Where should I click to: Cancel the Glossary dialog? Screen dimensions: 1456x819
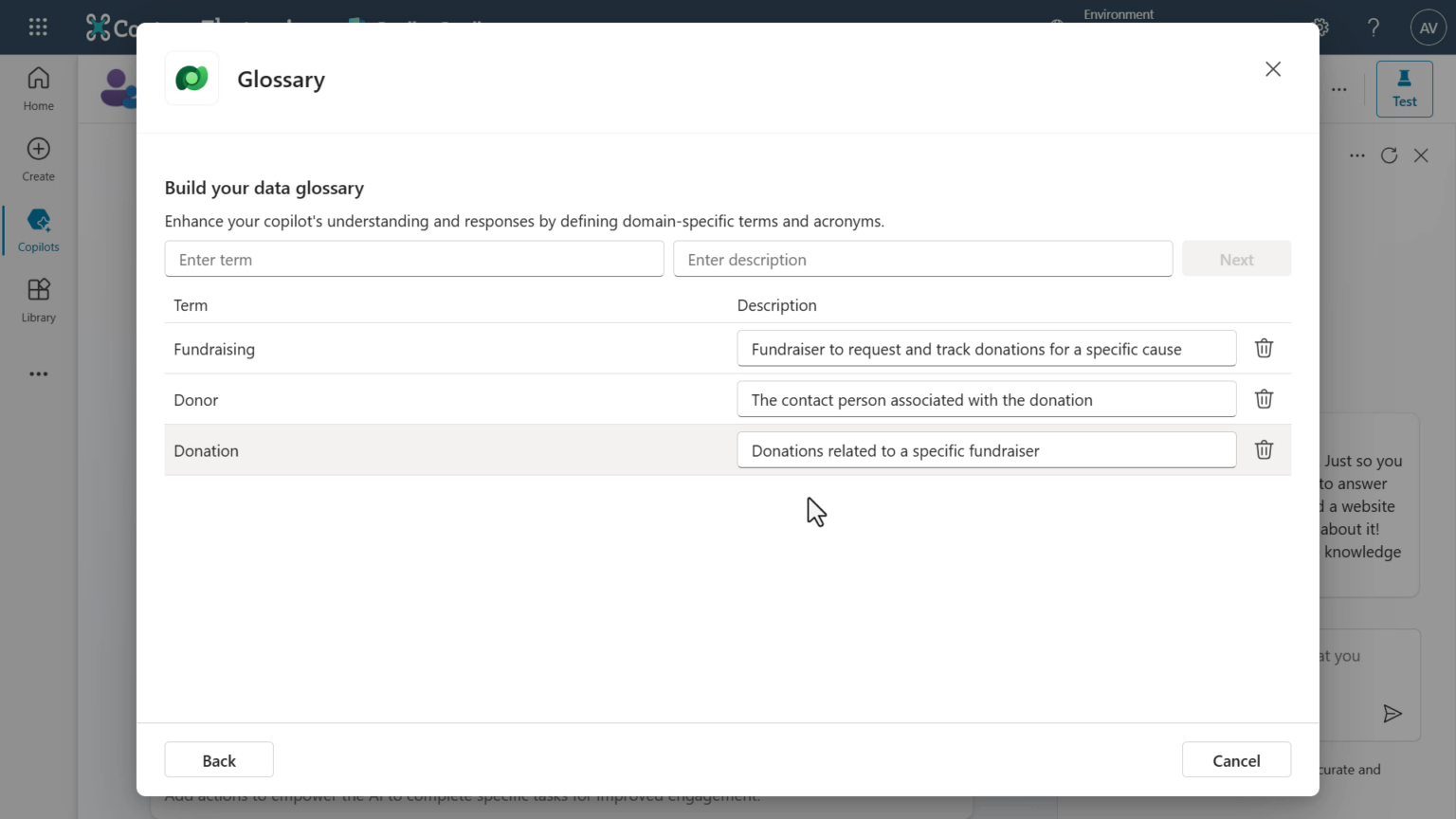pyautogui.click(x=1236, y=759)
